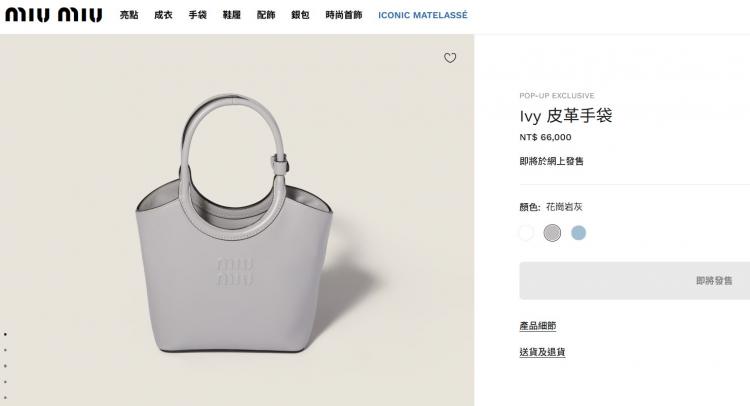Select the granite grey color swatch
The width and height of the screenshot is (750, 406).
(x=552, y=233)
